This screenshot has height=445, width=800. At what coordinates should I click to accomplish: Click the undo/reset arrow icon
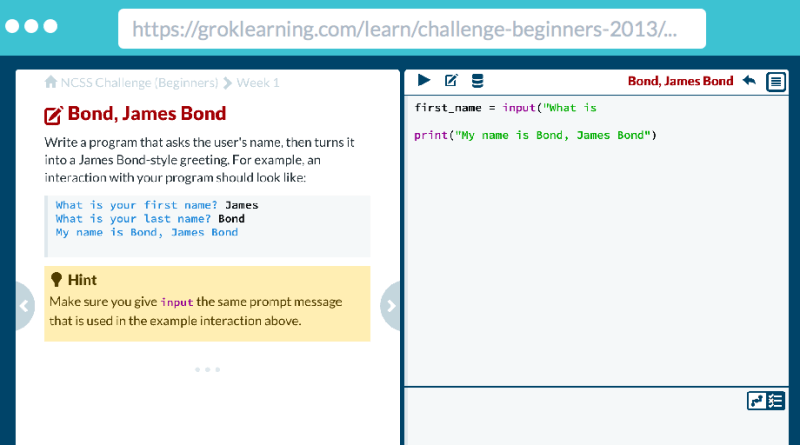[x=749, y=81]
